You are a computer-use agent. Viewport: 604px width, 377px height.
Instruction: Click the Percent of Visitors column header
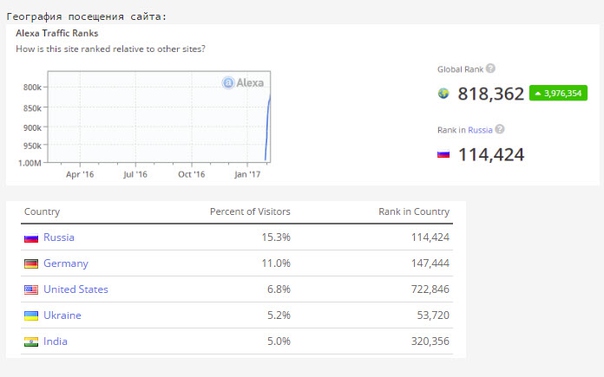[250, 211]
